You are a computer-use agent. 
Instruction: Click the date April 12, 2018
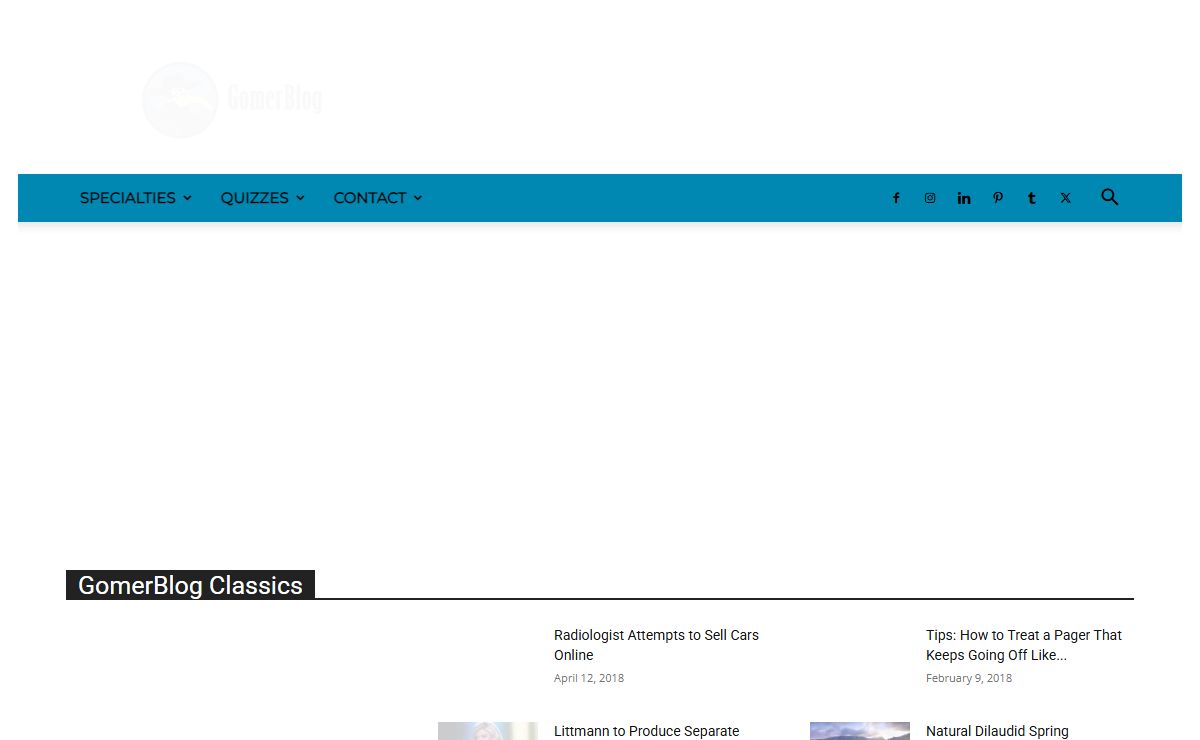[589, 678]
